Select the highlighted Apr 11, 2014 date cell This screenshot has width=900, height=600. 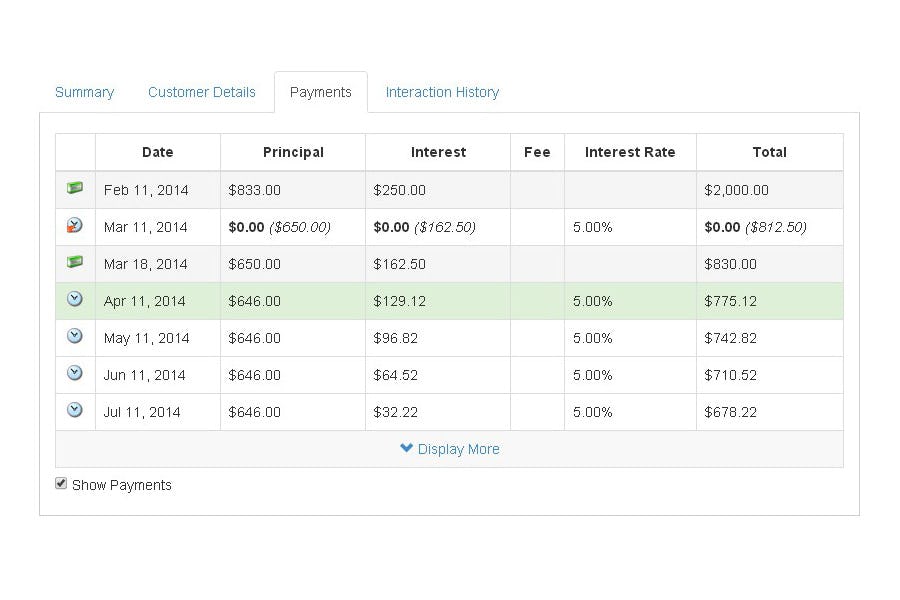[145, 301]
